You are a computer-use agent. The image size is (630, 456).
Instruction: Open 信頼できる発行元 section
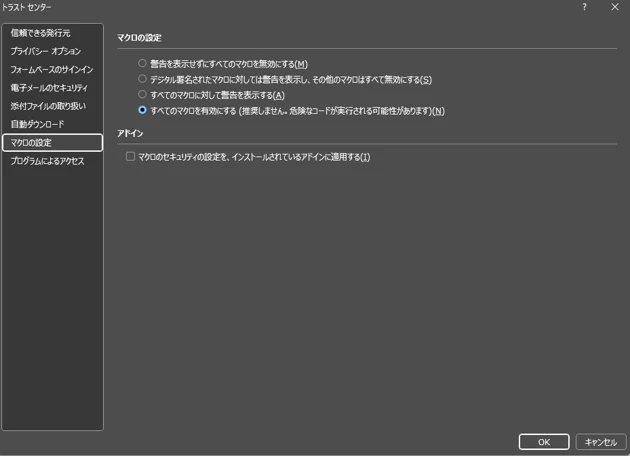pyautogui.click(x=52, y=33)
